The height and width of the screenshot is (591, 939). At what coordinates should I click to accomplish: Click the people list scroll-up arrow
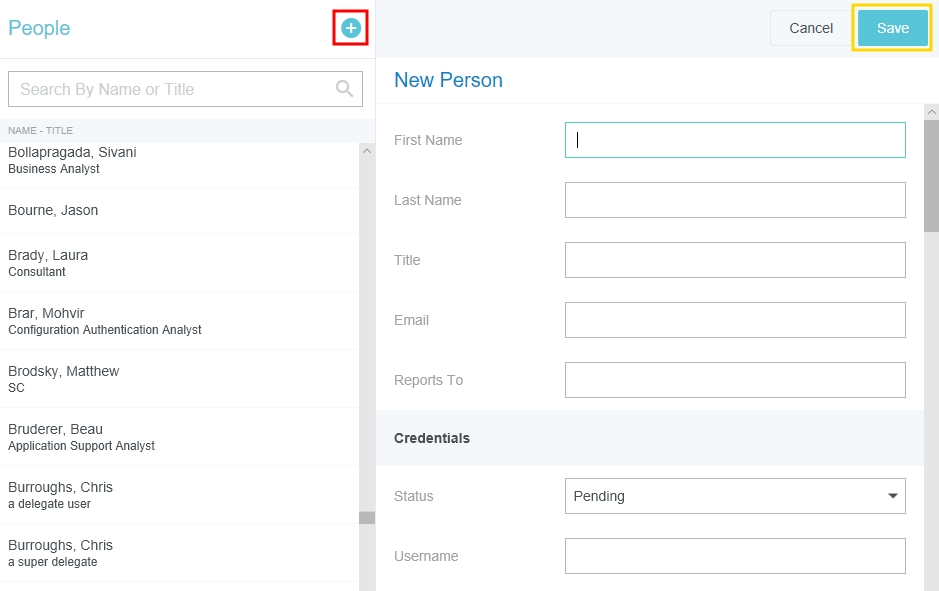(367, 151)
